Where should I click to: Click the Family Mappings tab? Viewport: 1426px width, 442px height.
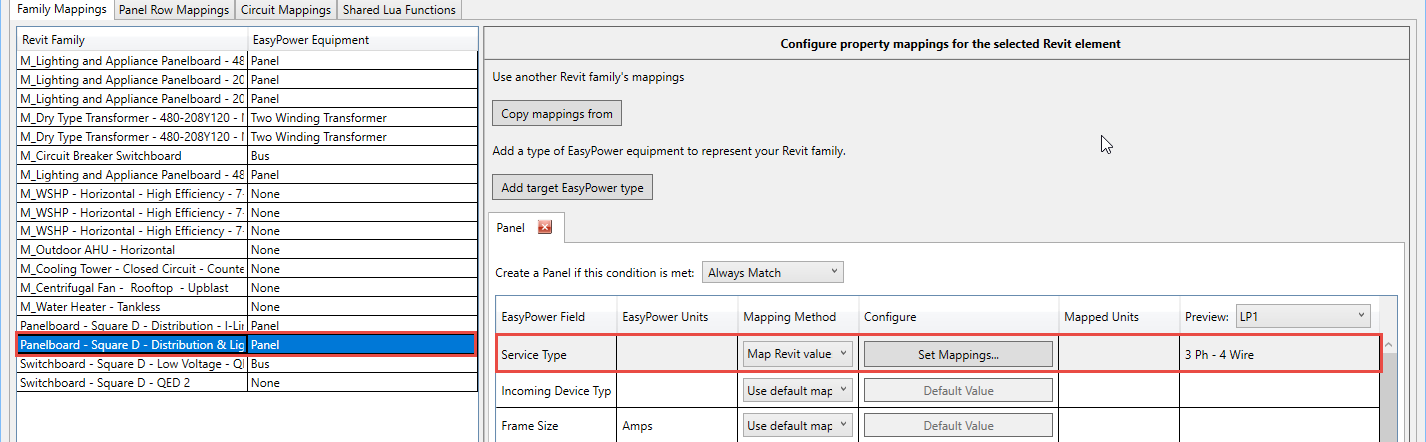coord(62,10)
